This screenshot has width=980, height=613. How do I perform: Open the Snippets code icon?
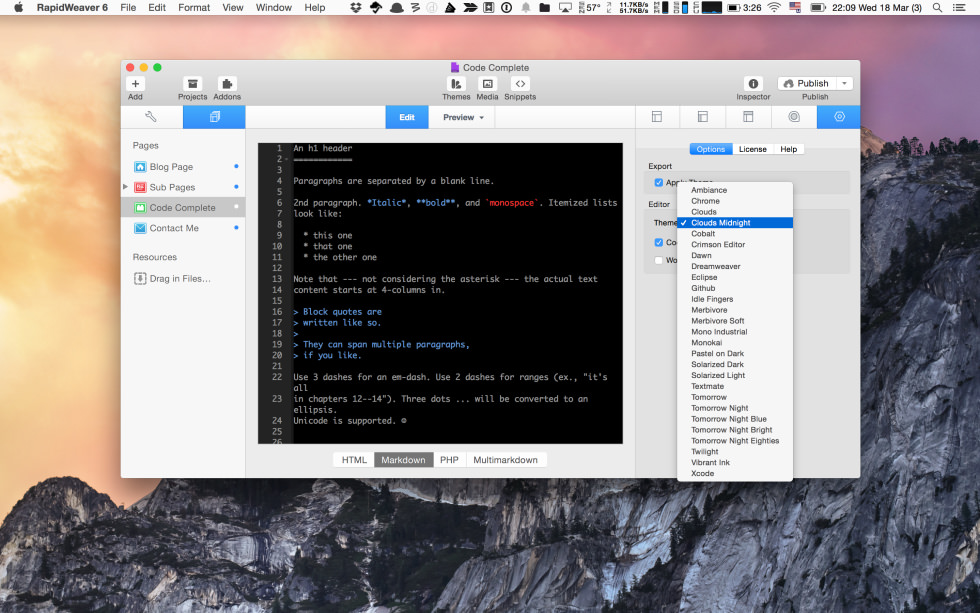pos(520,84)
